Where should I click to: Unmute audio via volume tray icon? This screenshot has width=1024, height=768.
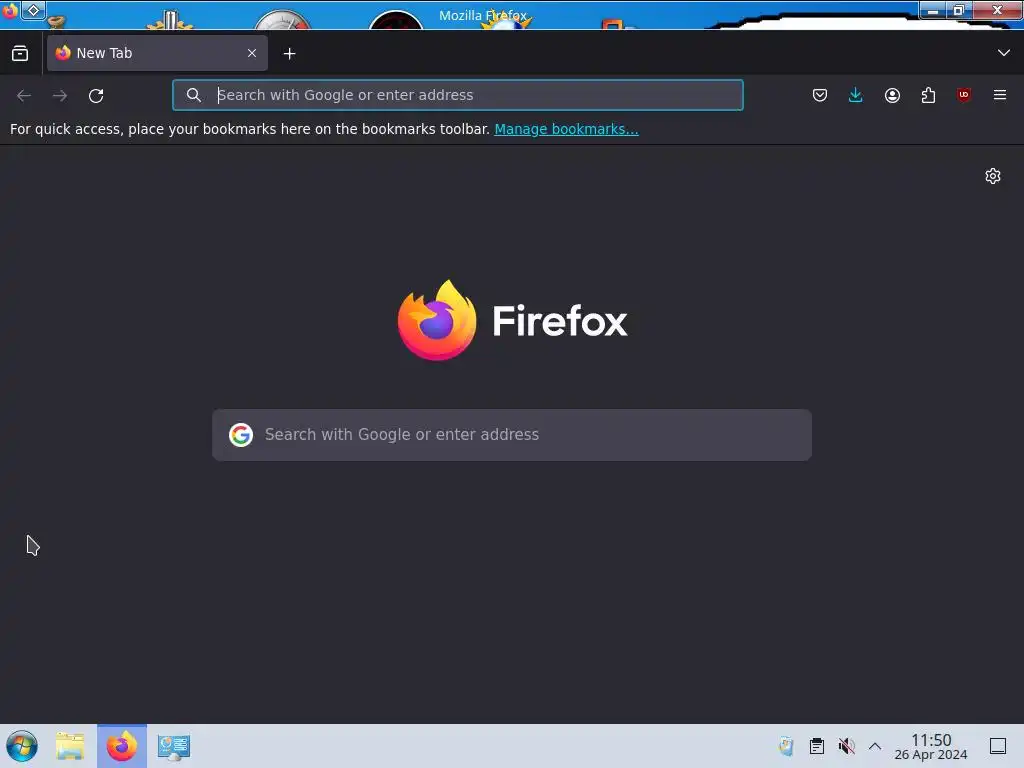846,746
